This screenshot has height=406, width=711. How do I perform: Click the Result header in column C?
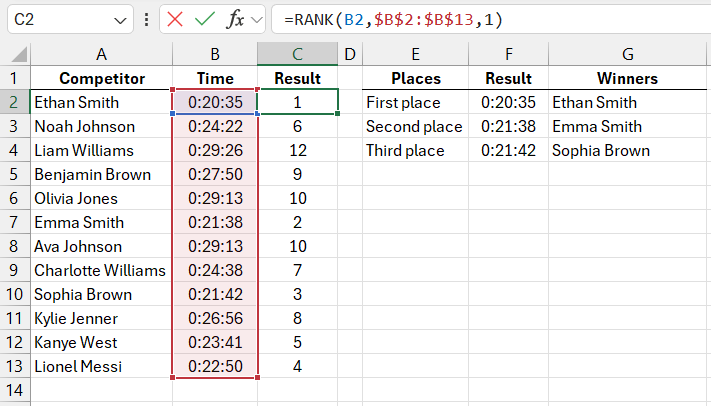(297, 78)
